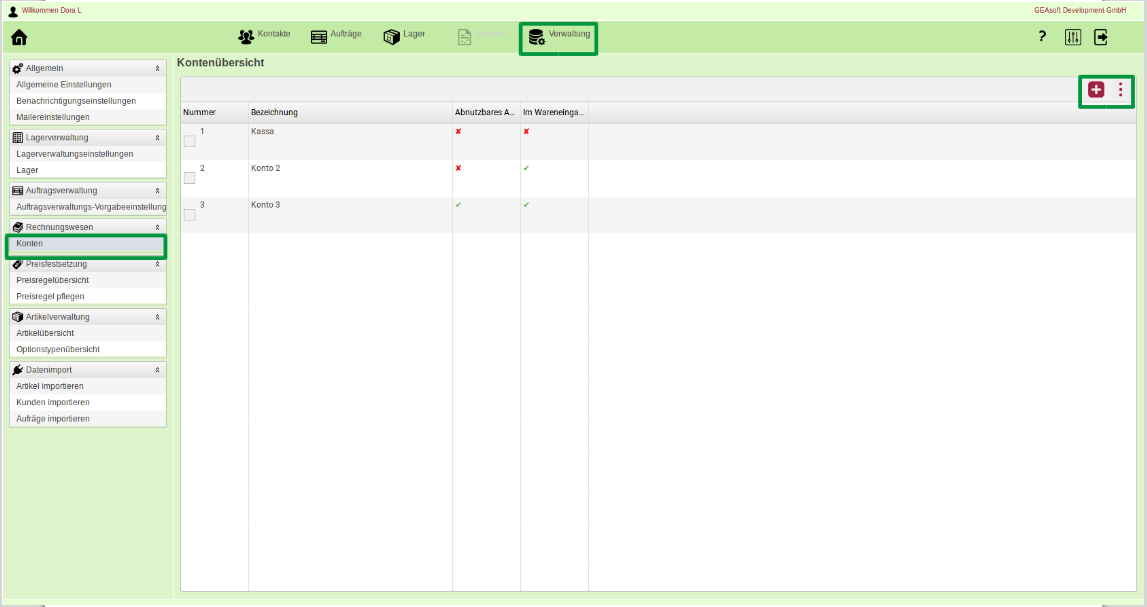Click the logout icon
The width and height of the screenshot is (1147, 607).
pyautogui.click(x=1101, y=37)
